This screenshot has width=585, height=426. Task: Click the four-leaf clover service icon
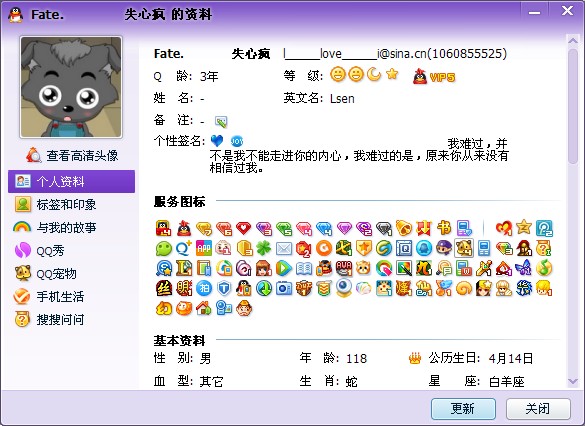(264, 248)
